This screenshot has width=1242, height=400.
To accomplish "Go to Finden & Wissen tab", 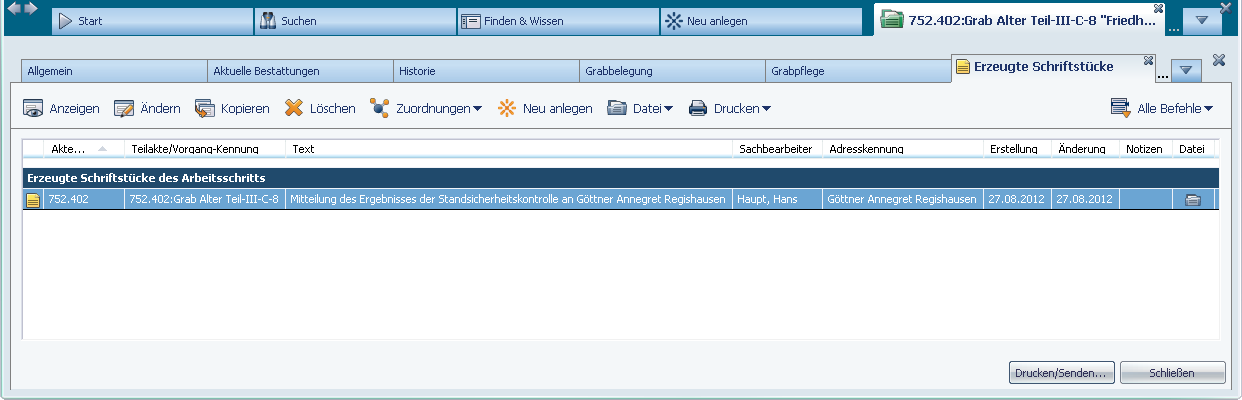I will tap(558, 21).
